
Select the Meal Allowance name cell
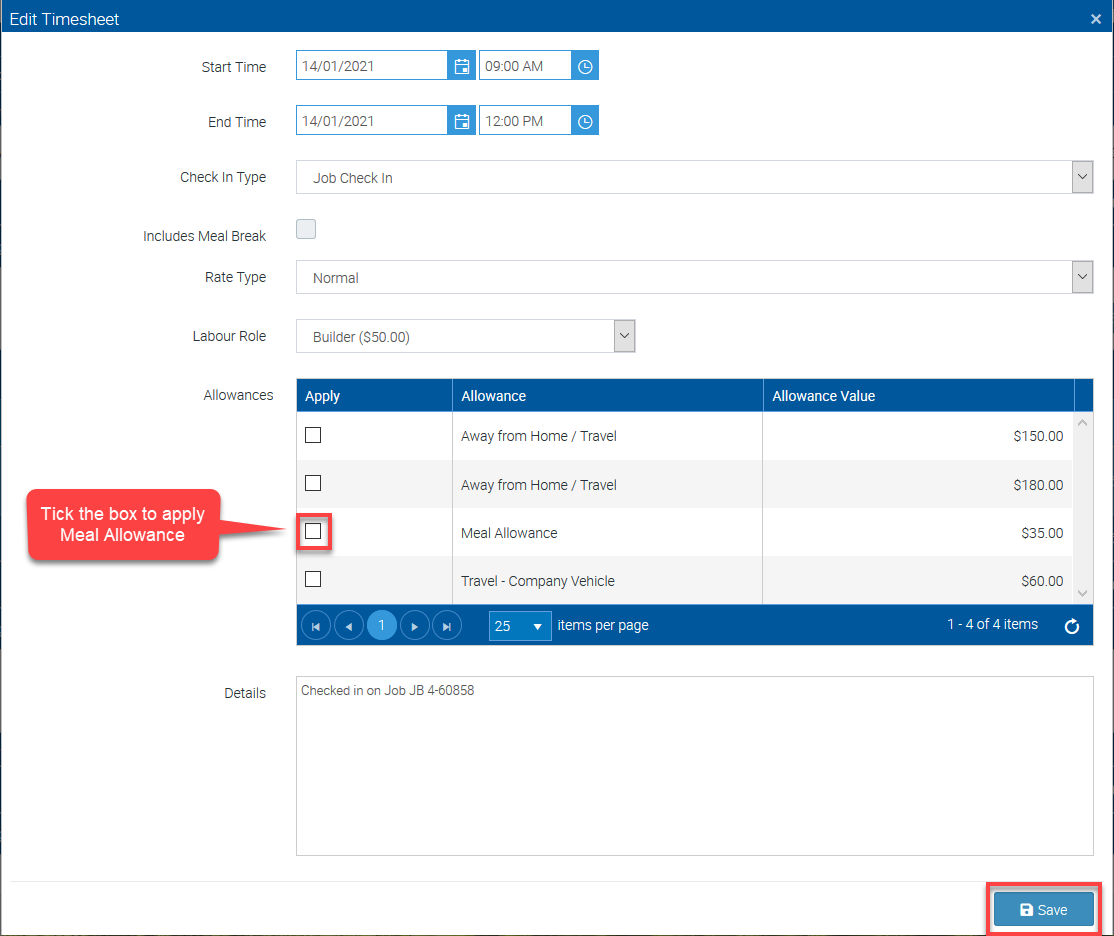click(607, 532)
